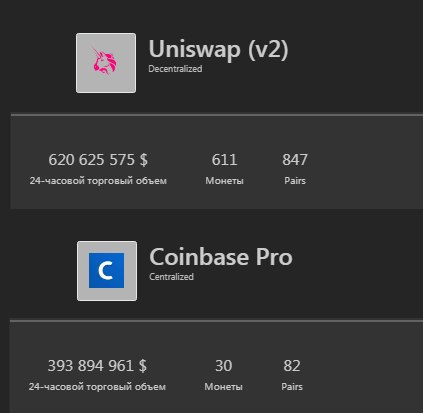This screenshot has width=423, height=413.
Task: Click the Coinbase Pro blue C logo
Action: click(x=107, y=271)
